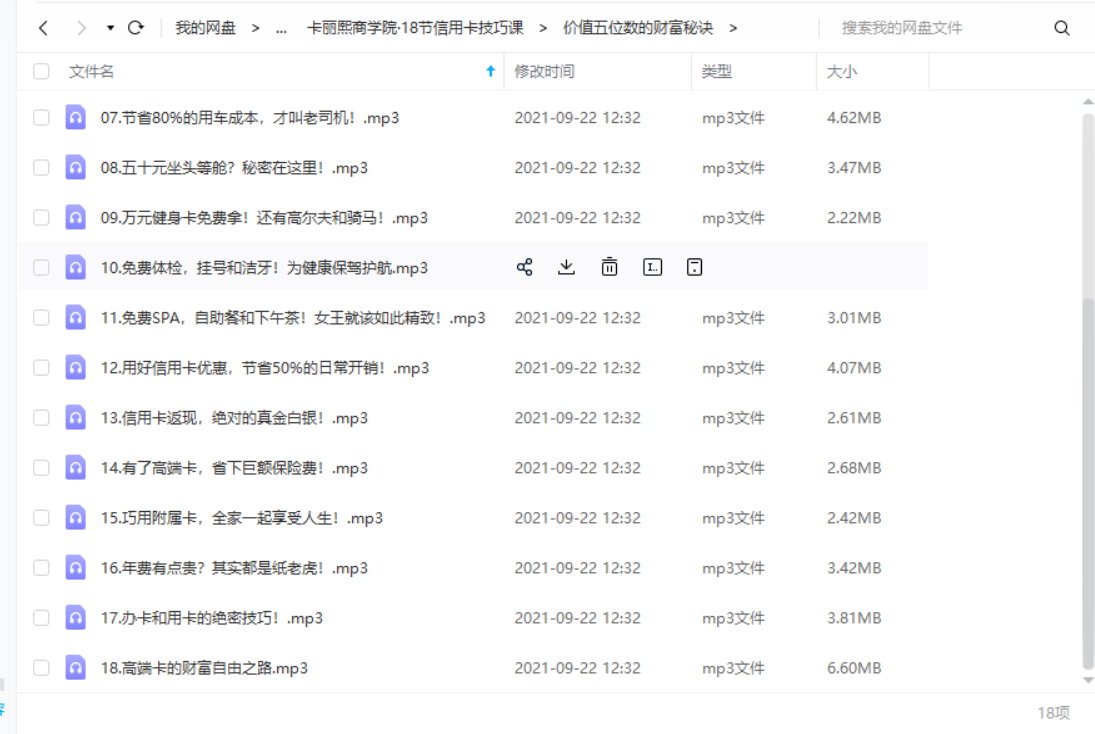Open file 13.信用卡返现，绝对的真金白银！.mp3
1095x734 pixels.
234,418
